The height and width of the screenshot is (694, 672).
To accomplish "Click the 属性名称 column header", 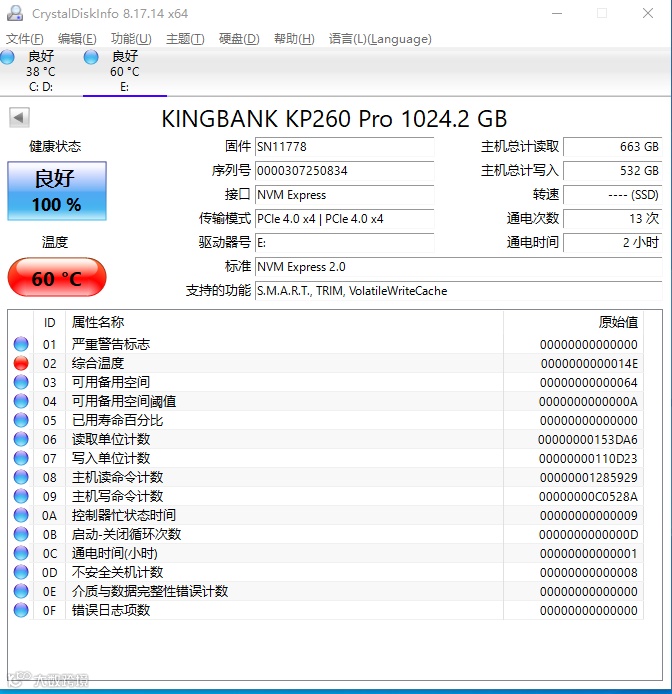I will pyautogui.click(x=284, y=323).
